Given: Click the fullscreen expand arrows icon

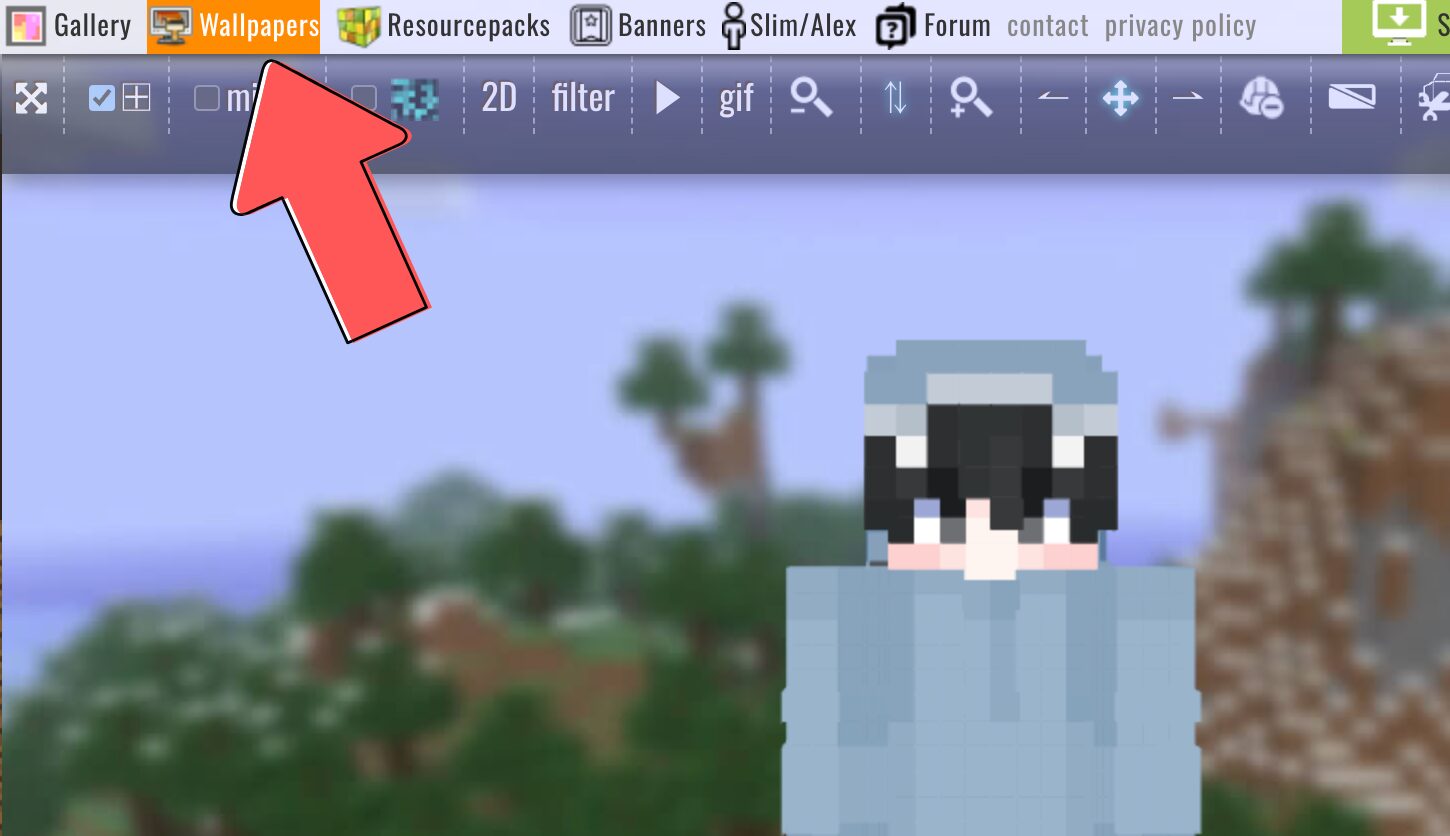Looking at the screenshot, I should (x=31, y=98).
